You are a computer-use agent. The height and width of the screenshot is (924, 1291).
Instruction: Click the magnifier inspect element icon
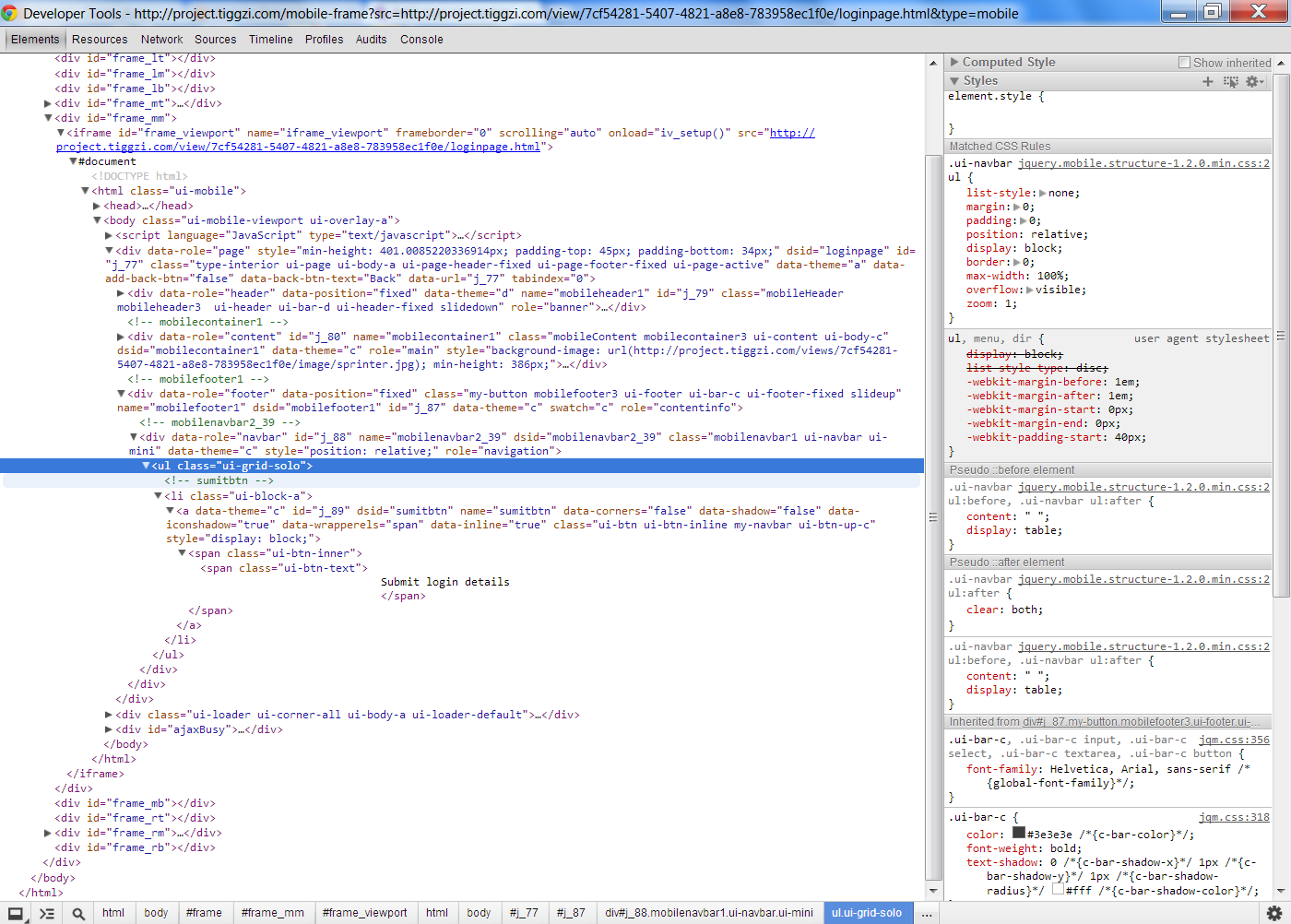pyautogui.click(x=78, y=913)
